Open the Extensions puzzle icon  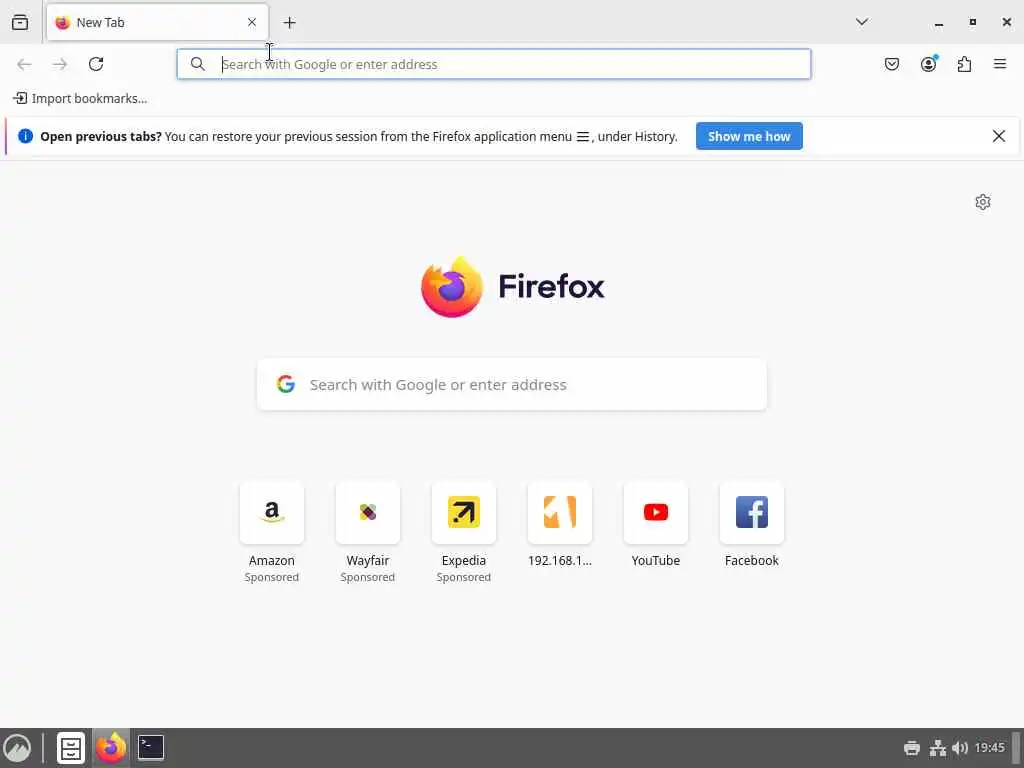point(965,64)
